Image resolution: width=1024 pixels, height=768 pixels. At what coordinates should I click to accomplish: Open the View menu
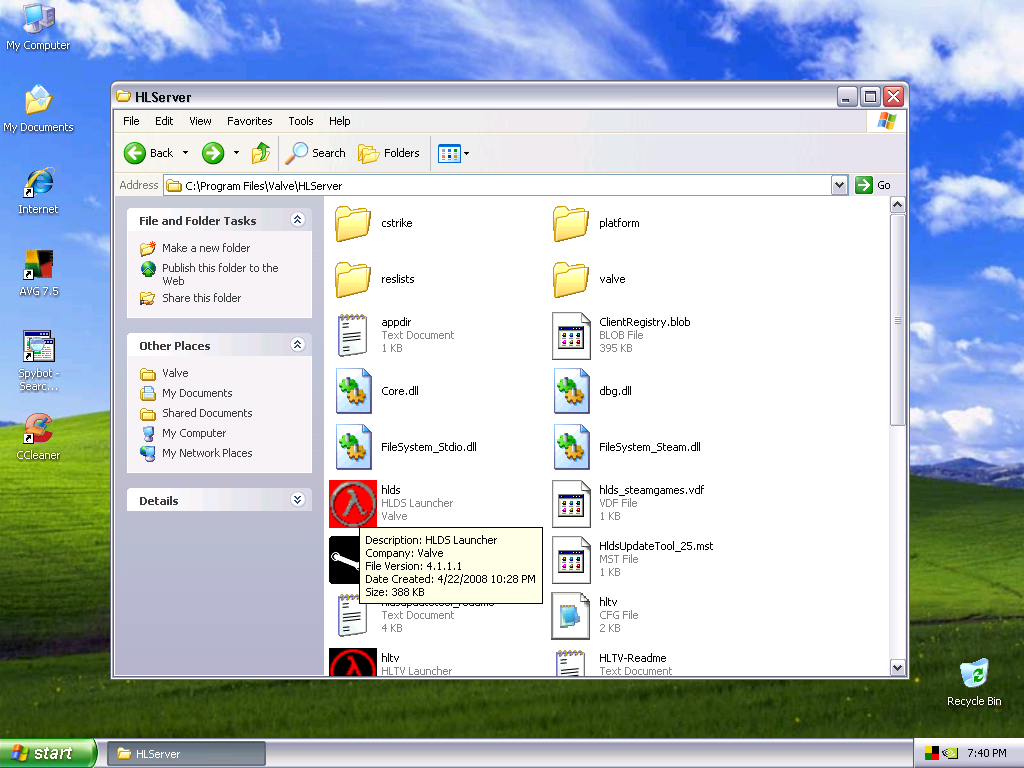tap(200, 121)
